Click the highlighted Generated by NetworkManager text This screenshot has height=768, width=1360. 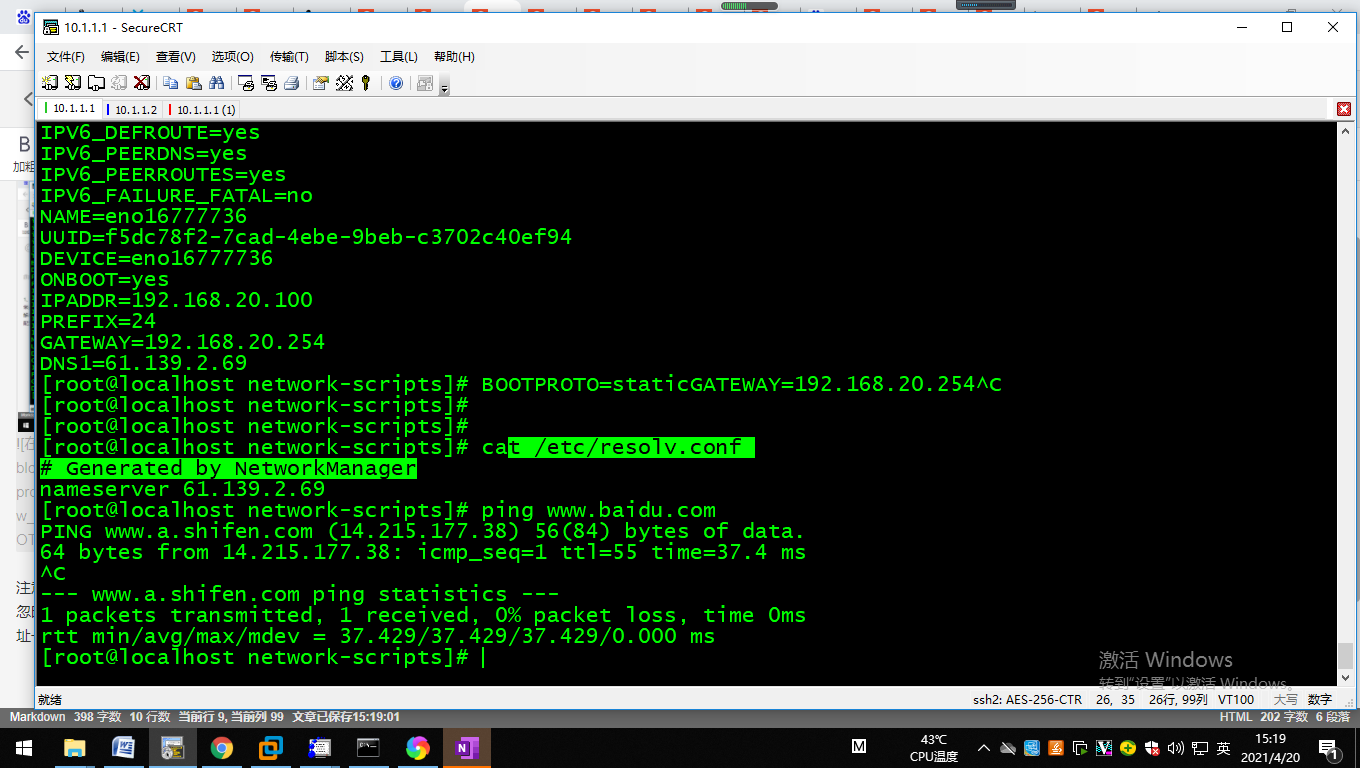[x=228, y=468]
